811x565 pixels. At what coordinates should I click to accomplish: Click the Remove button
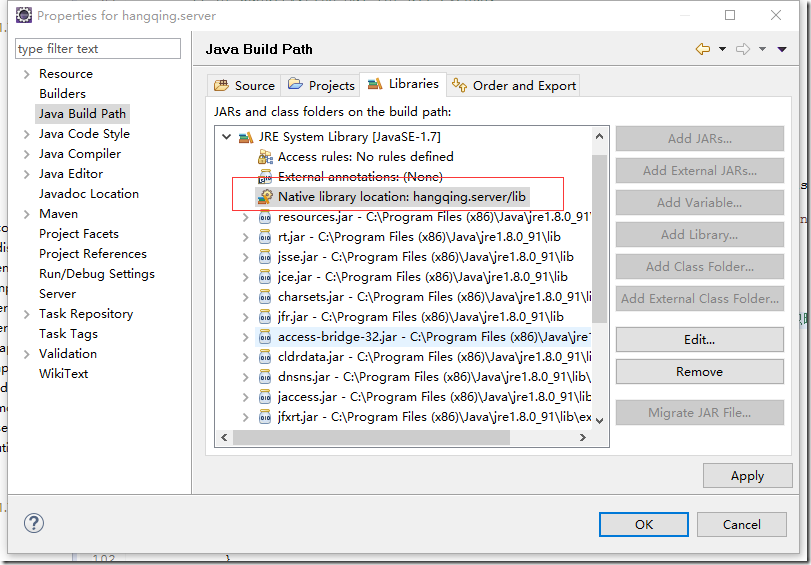click(x=699, y=371)
